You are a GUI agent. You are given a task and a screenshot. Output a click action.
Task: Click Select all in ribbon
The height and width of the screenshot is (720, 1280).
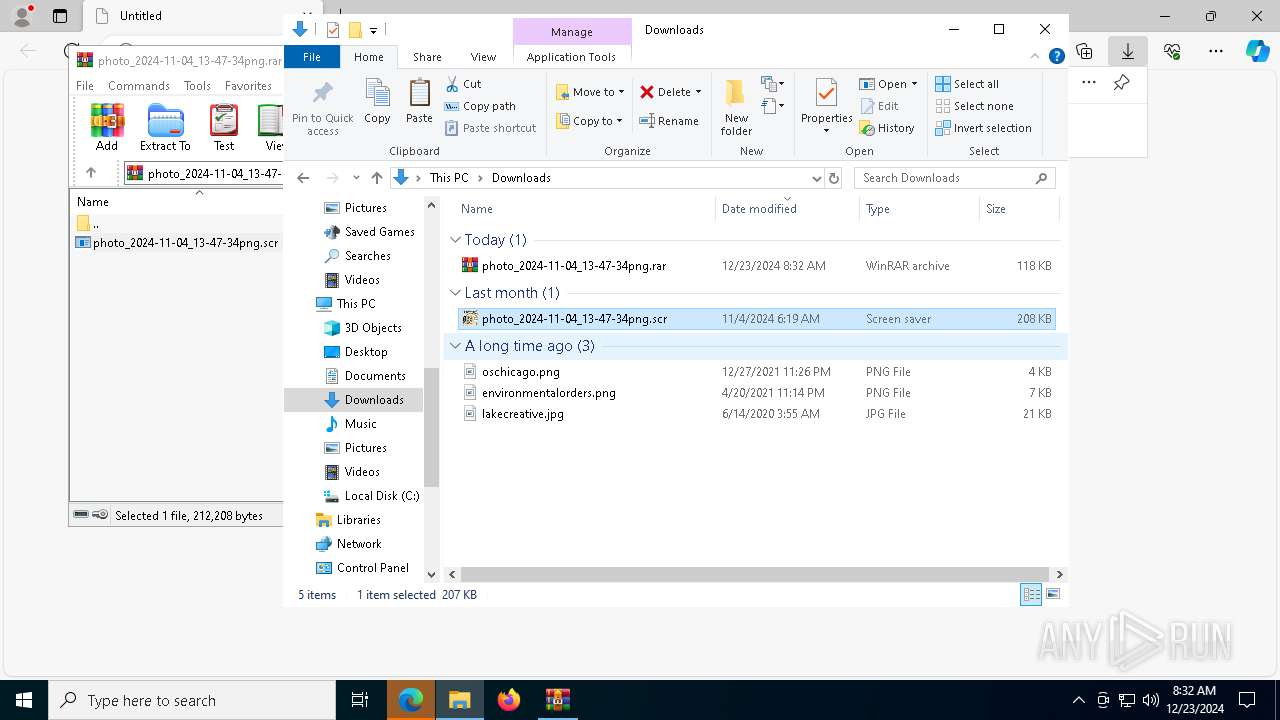pos(967,84)
